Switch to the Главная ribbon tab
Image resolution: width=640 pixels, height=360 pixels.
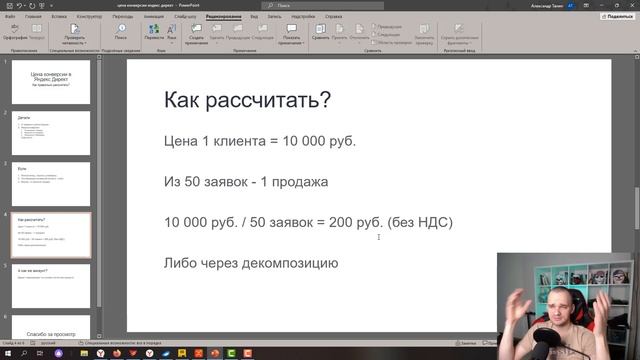tap(33, 17)
